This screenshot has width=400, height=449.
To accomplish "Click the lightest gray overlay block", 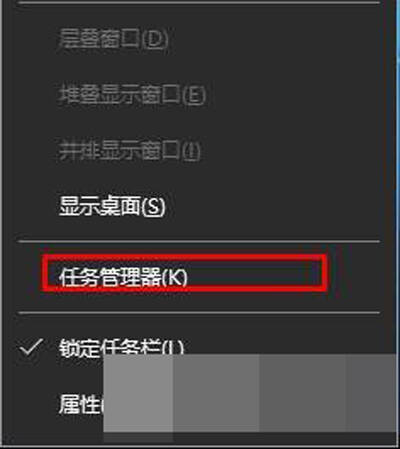I will [138, 393].
